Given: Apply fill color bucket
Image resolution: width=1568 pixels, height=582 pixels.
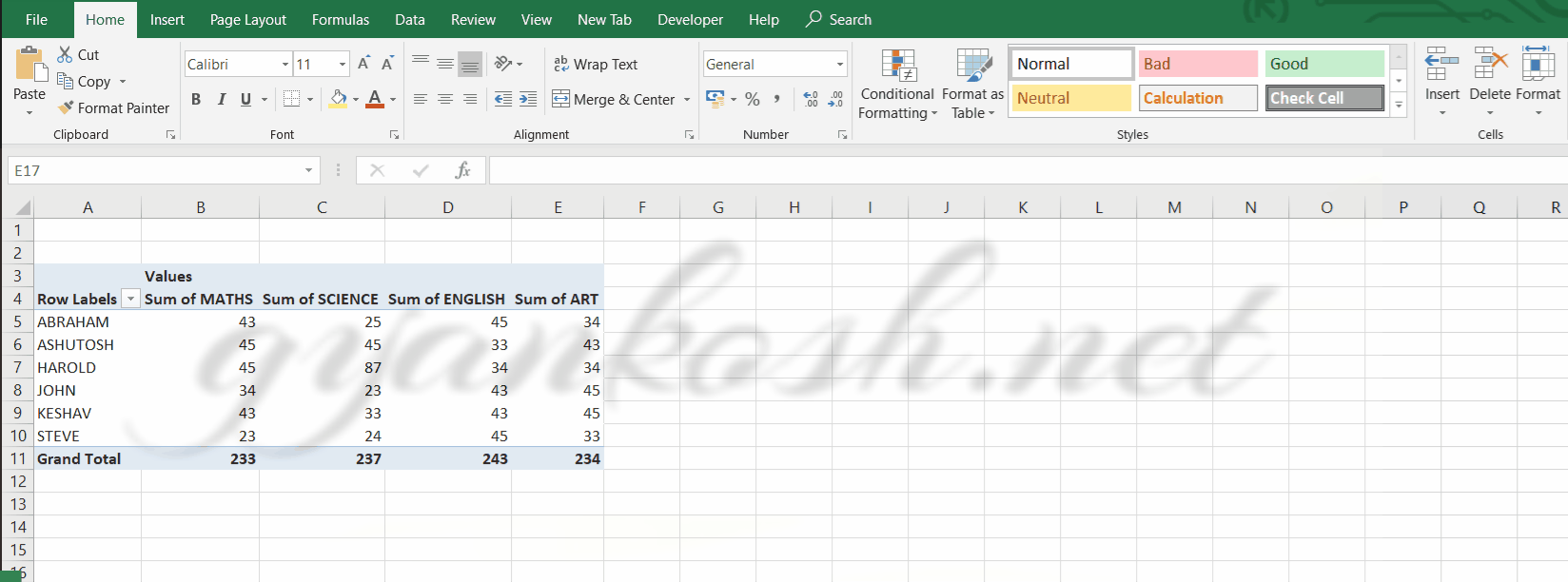Looking at the screenshot, I should [x=339, y=99].
